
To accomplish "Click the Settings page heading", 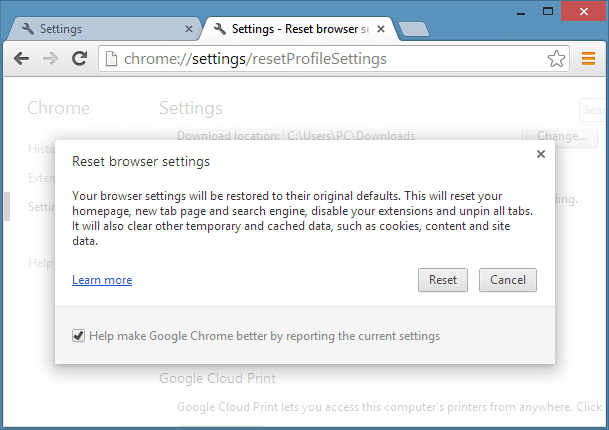I will point(191,108).
